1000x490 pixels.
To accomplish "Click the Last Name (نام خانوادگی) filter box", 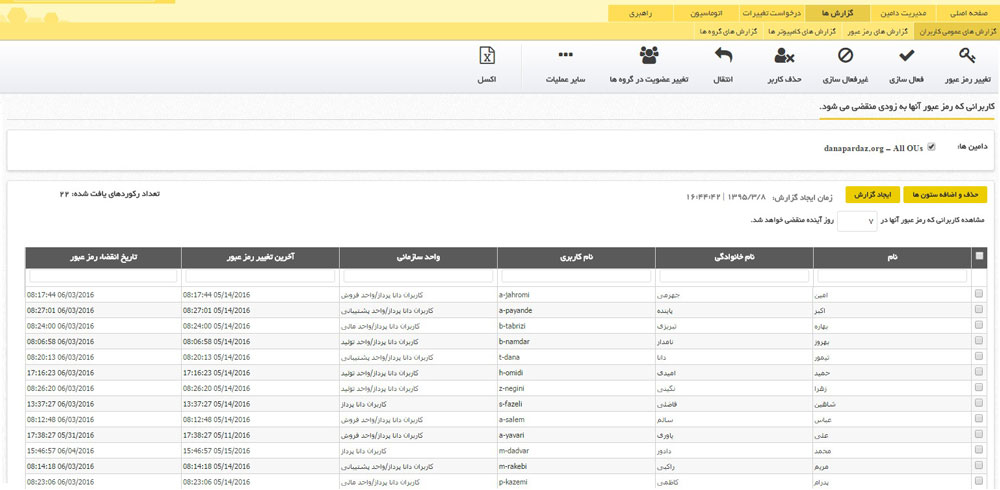I will [734, 276].
